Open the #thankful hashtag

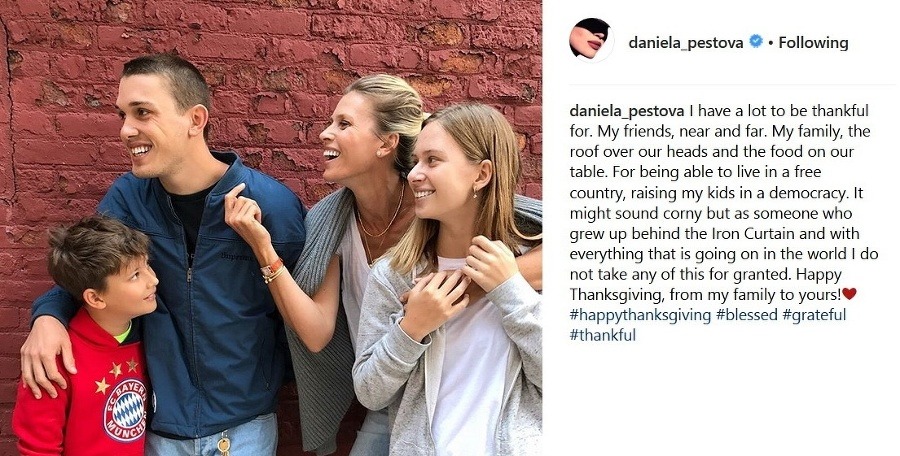(x=603, y=335)
